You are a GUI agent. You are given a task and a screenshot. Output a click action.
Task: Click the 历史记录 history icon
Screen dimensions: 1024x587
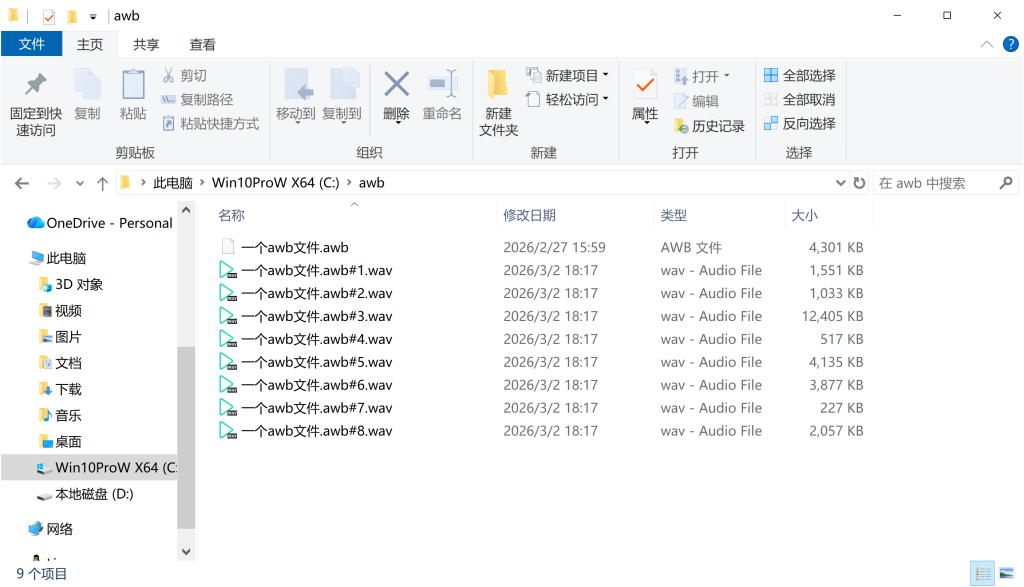682,126
